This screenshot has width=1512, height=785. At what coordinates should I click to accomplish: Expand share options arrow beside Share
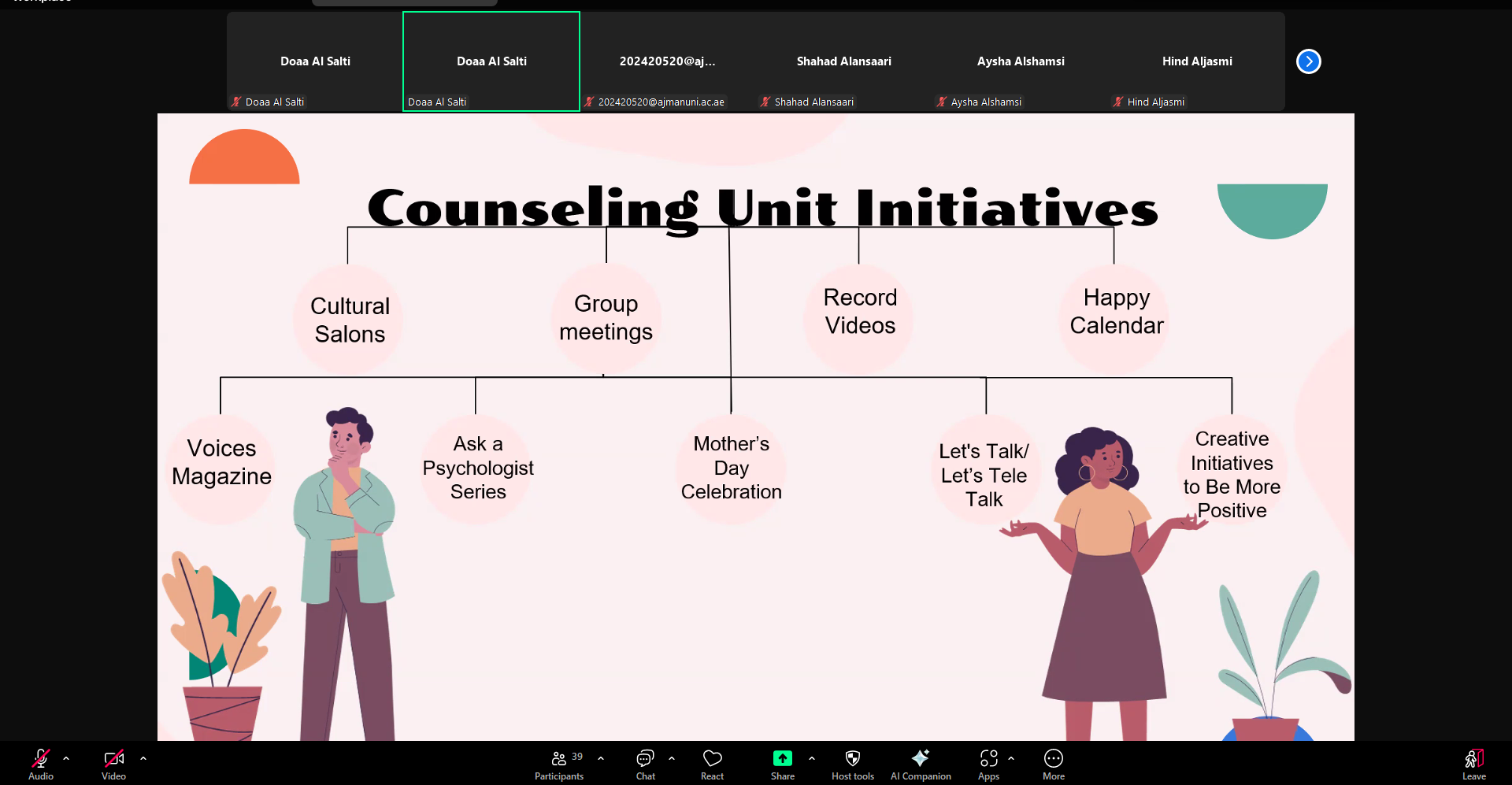coord(812,758)
